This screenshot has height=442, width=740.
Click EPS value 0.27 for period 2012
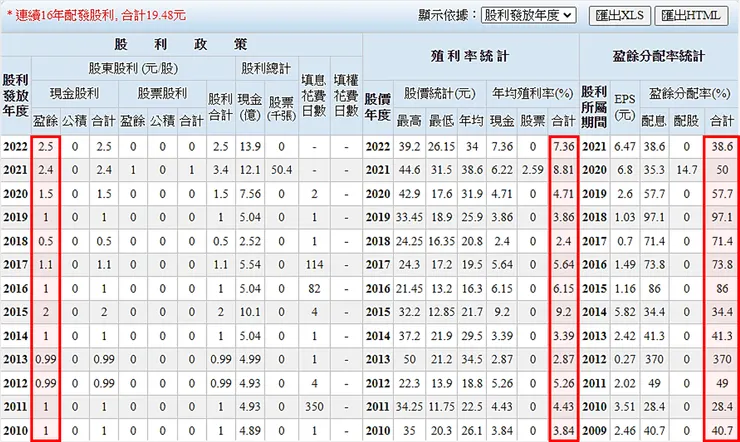pos(624,359)
